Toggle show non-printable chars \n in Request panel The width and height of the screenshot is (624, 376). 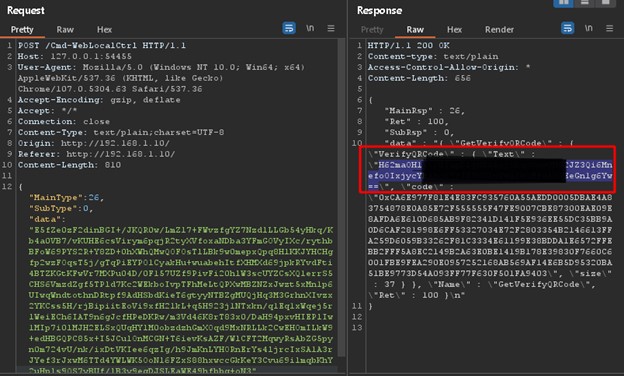(310, 28)
